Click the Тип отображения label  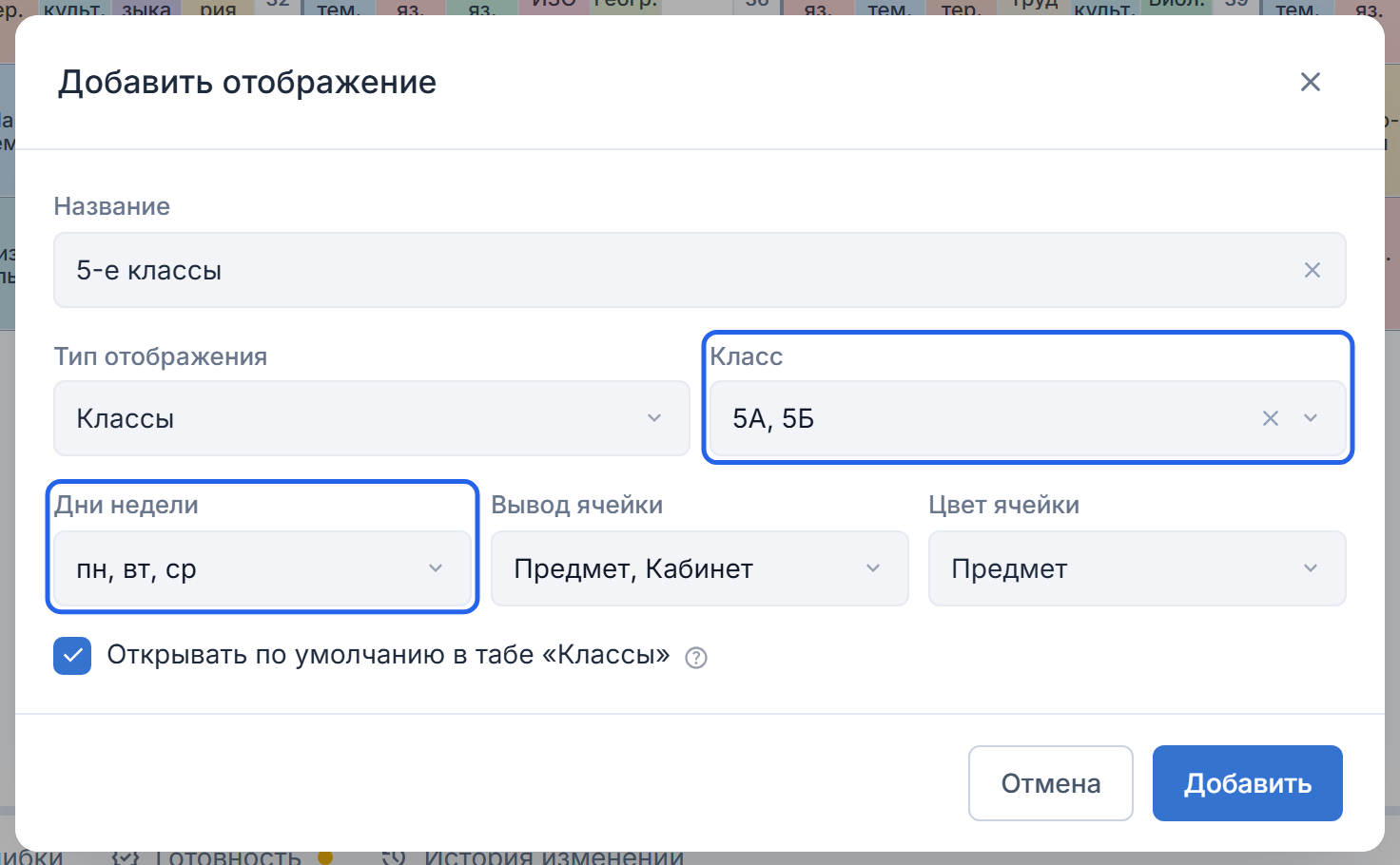[161, 356]
